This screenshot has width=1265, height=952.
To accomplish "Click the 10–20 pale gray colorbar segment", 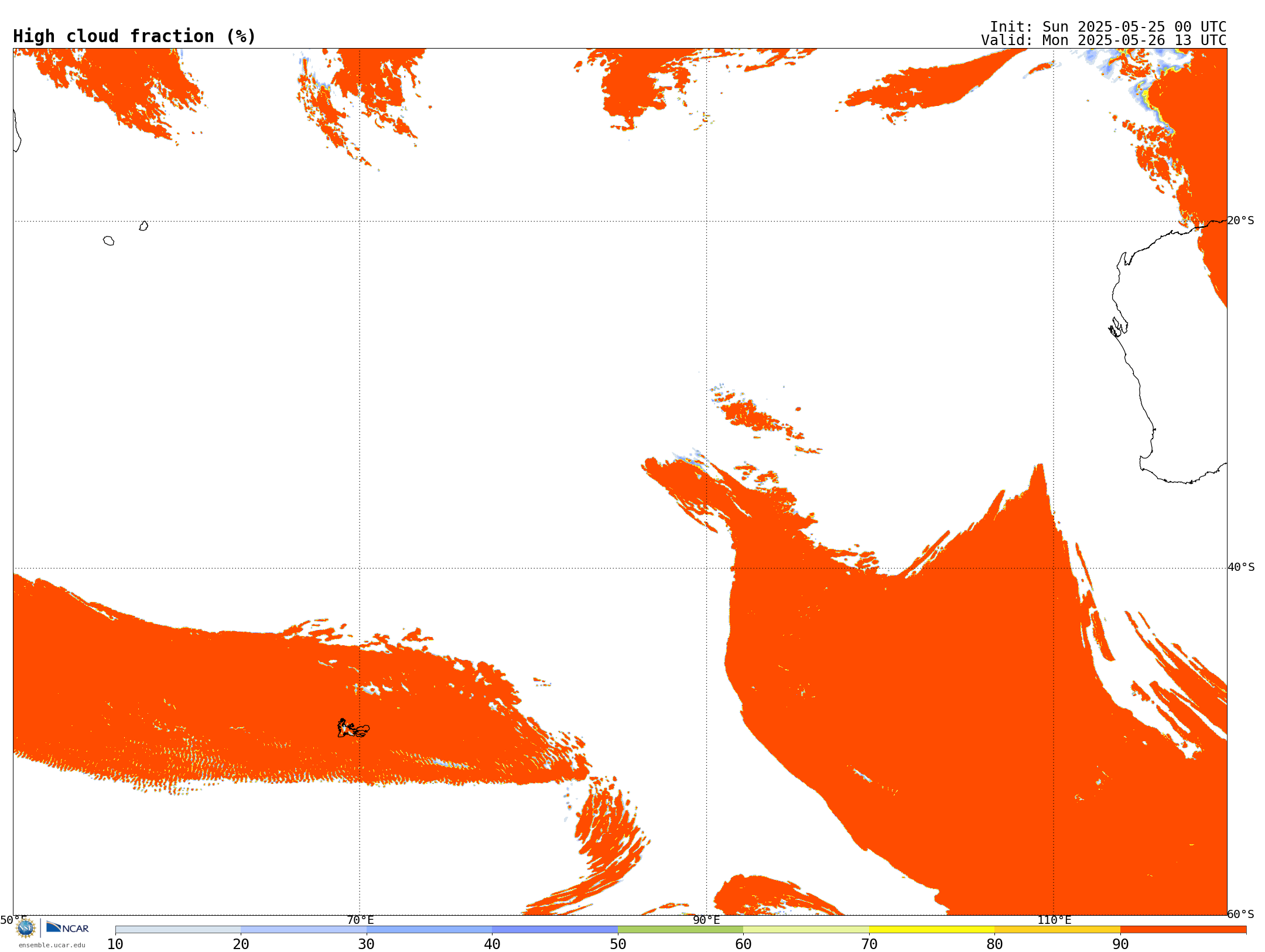I will pos(178,930).
